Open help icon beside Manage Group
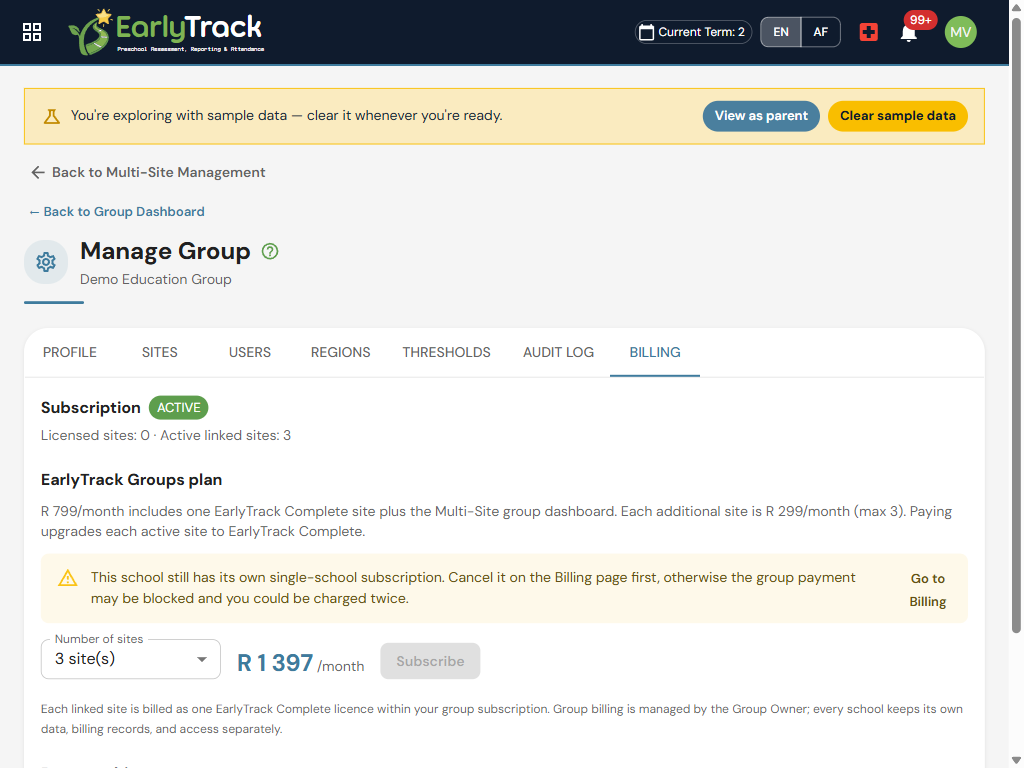1024x768 pixels. pos(270,251)
